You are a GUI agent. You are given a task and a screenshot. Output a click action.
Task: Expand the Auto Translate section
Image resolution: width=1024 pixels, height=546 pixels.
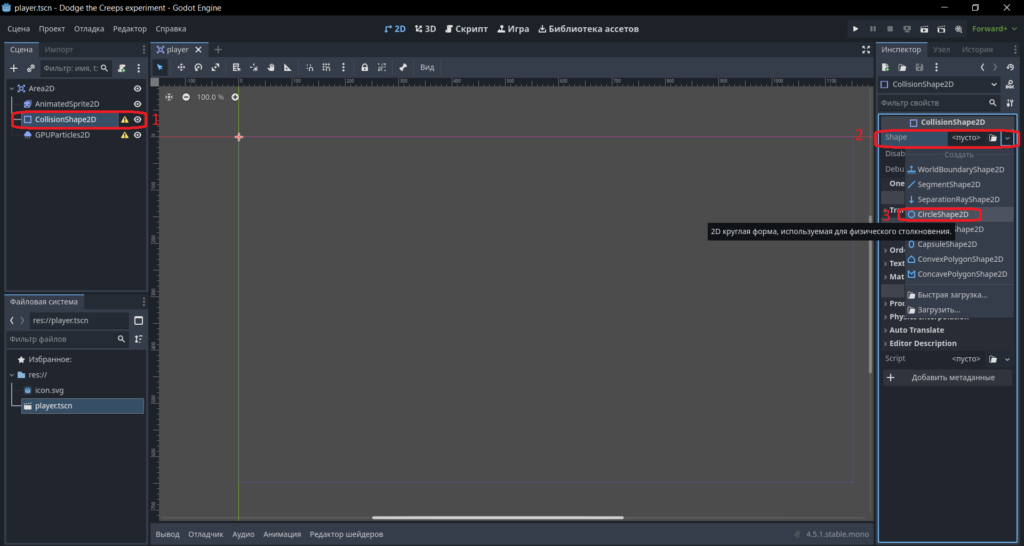916,330
